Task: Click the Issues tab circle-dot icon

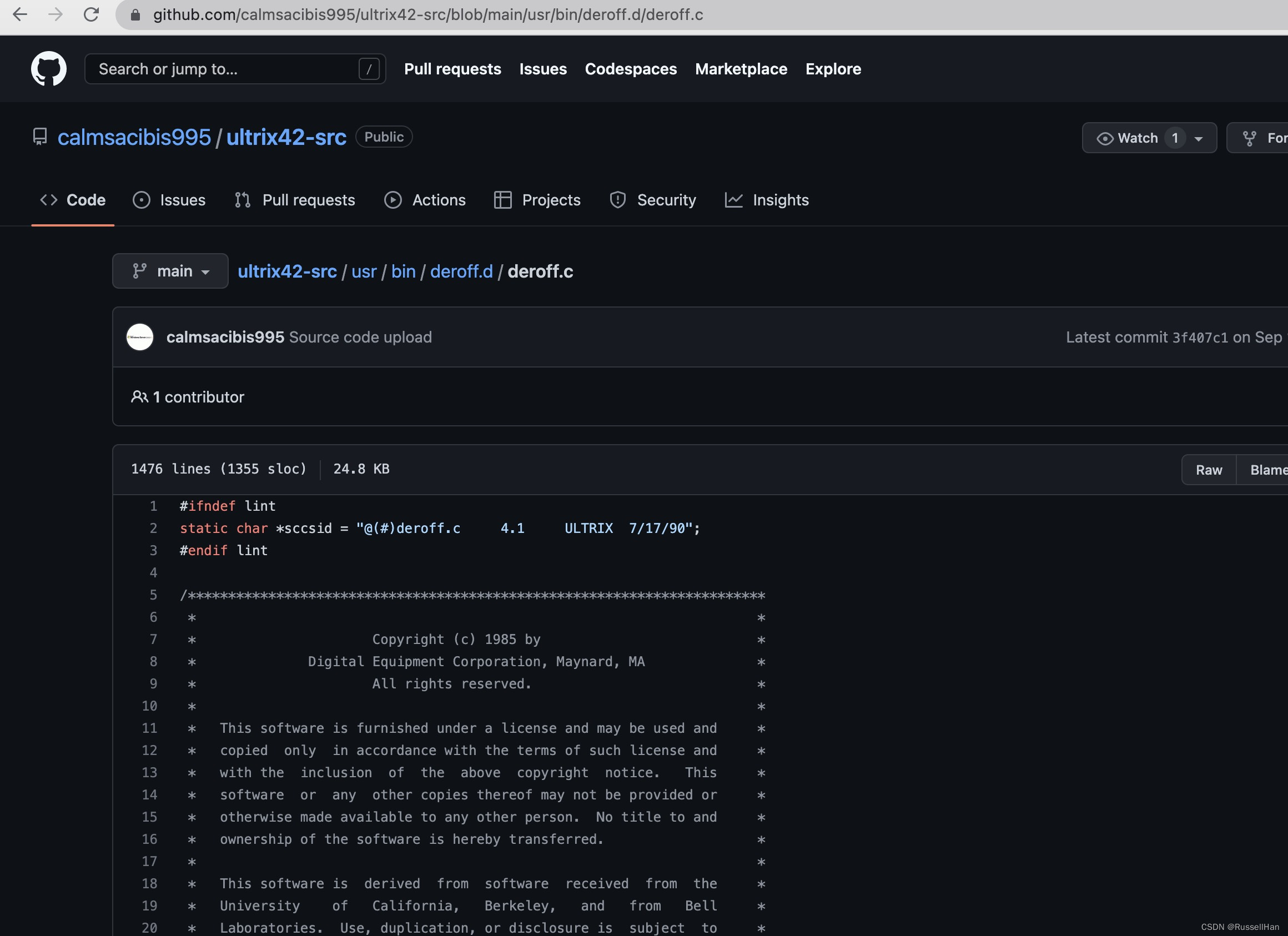Action: pos(142,200)
